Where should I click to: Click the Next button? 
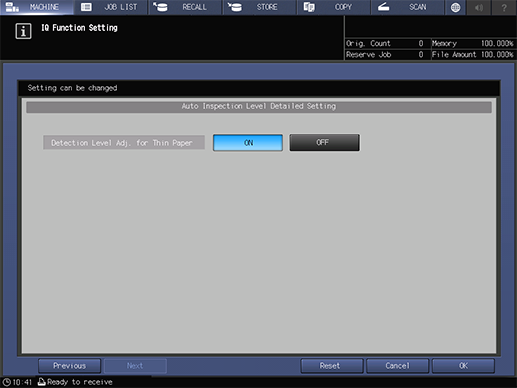tap(135, 366)
